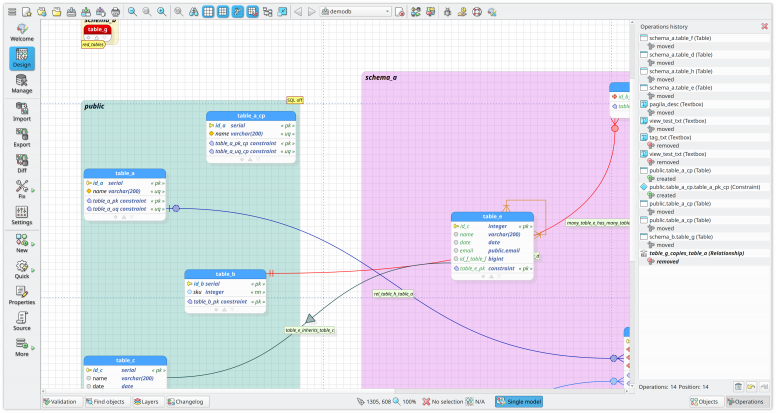This screenshot has width=776, height=413.
Task: Expand the arrow next to Fix
Action: 33,190
